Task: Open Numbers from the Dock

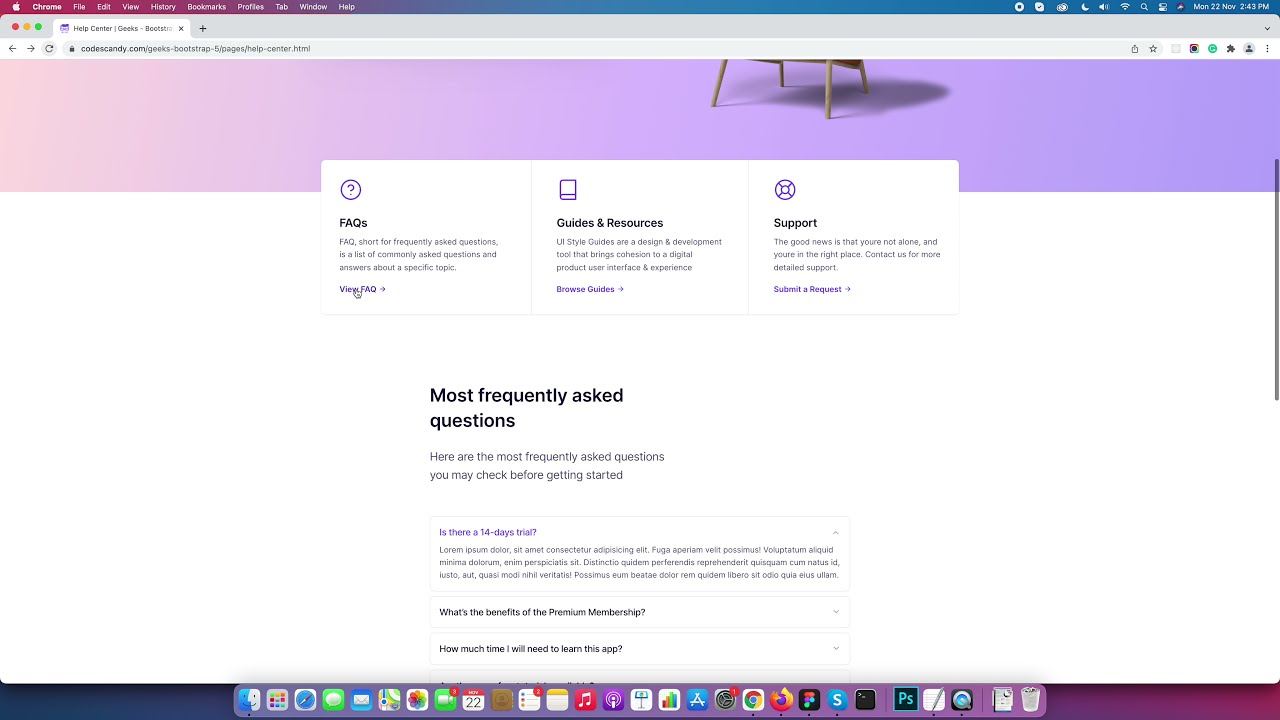Action: [670, 700]
